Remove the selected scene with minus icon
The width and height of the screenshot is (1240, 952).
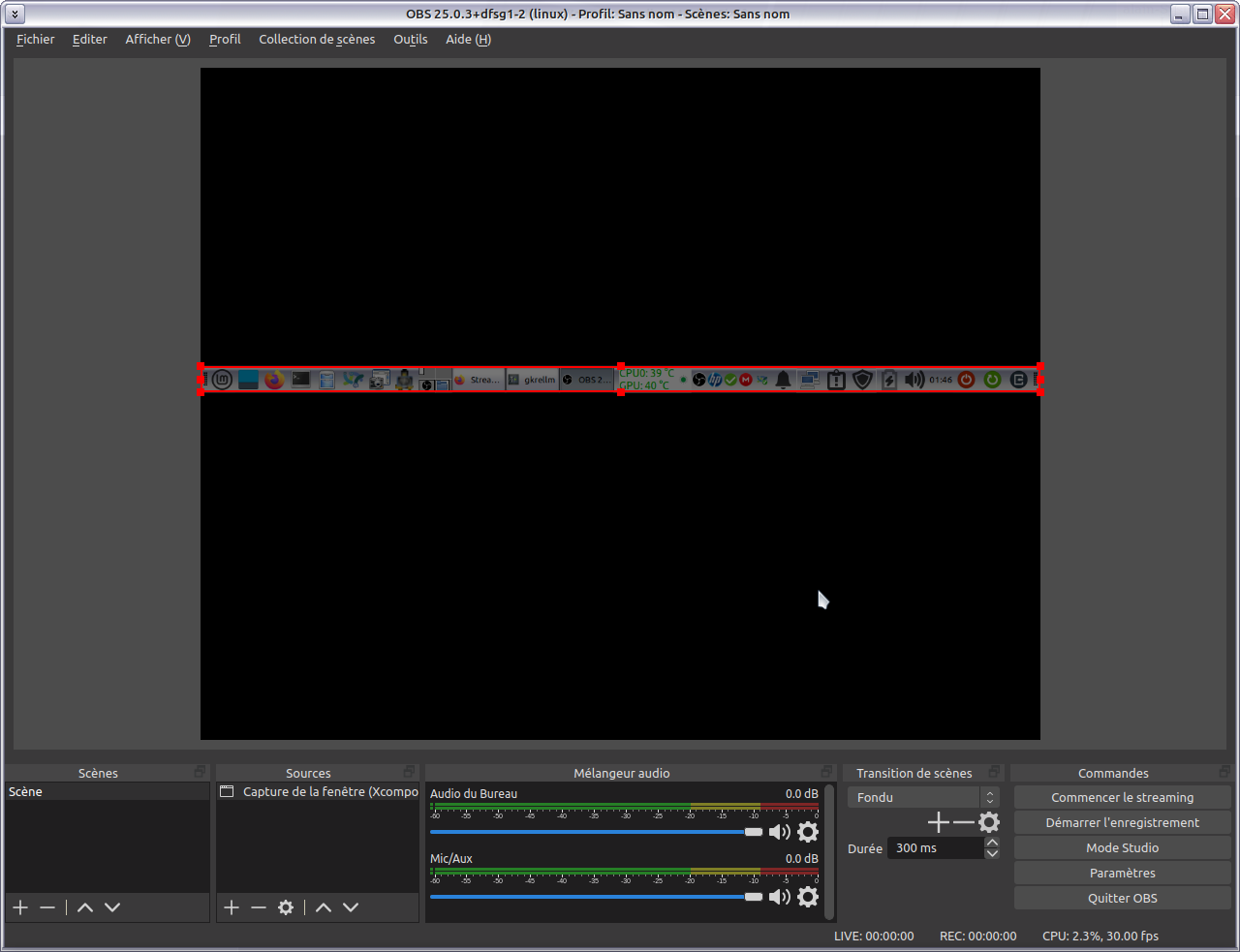[x=47, y=907]
